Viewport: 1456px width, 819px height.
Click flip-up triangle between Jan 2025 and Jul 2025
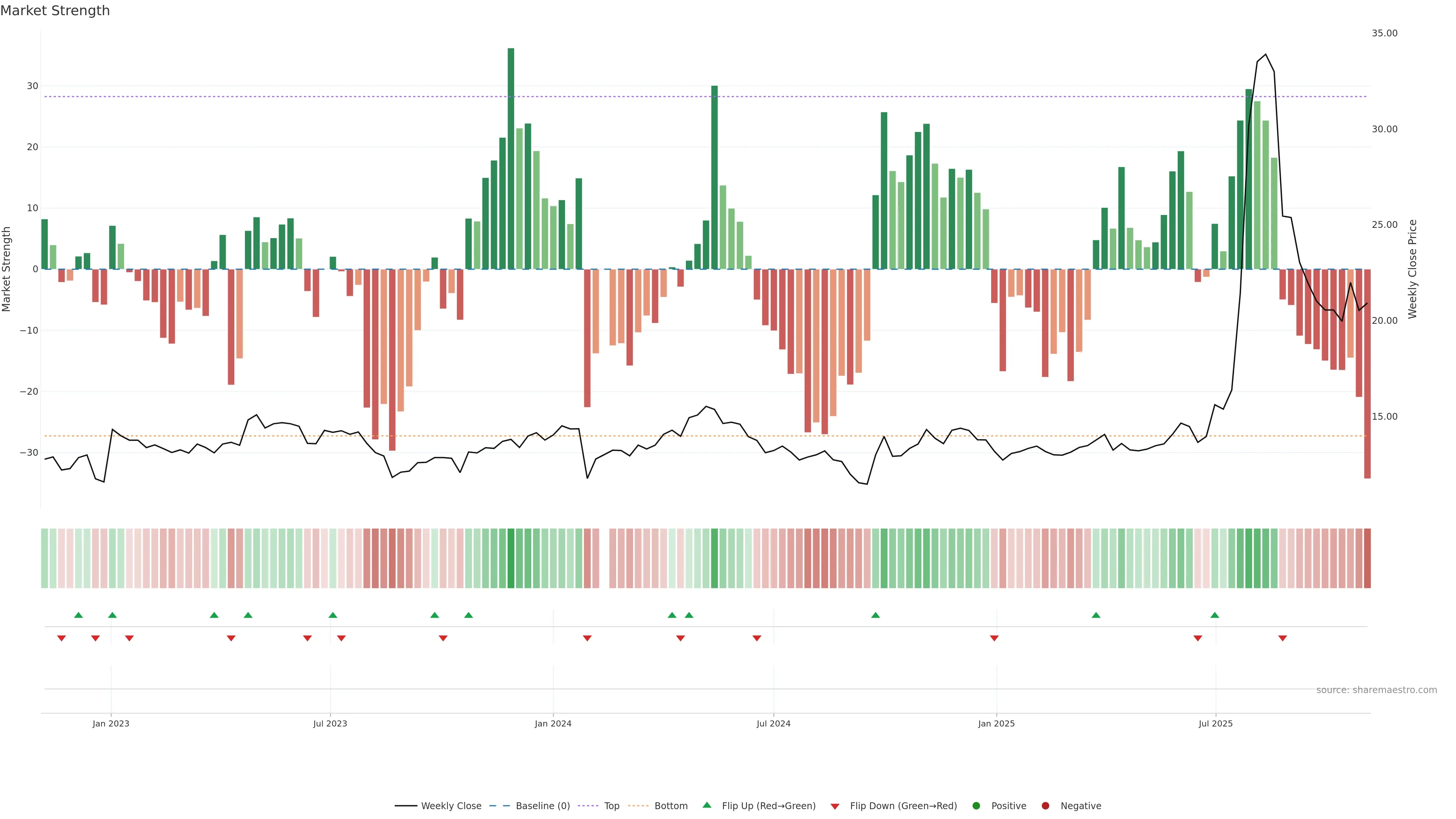pyautogui.click(x=1096, y=615)
